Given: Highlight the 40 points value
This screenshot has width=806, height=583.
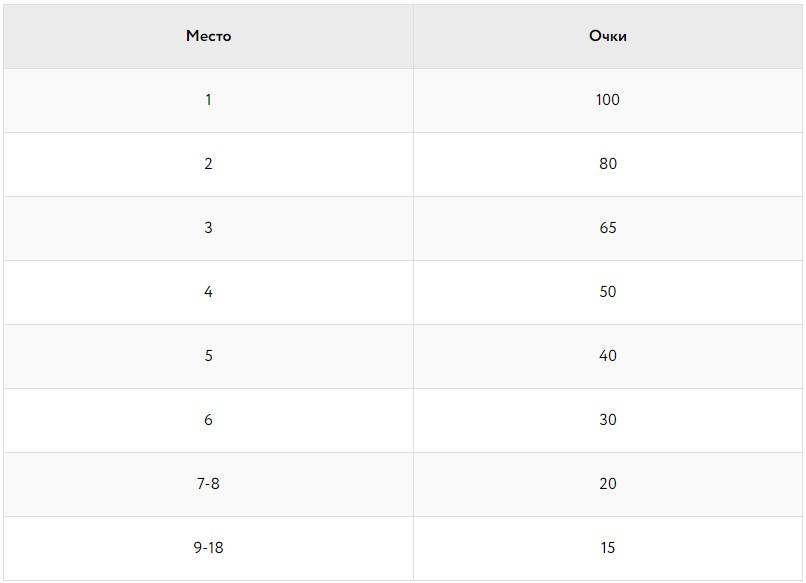Looking at the screenshot, I should click(608, 356).
